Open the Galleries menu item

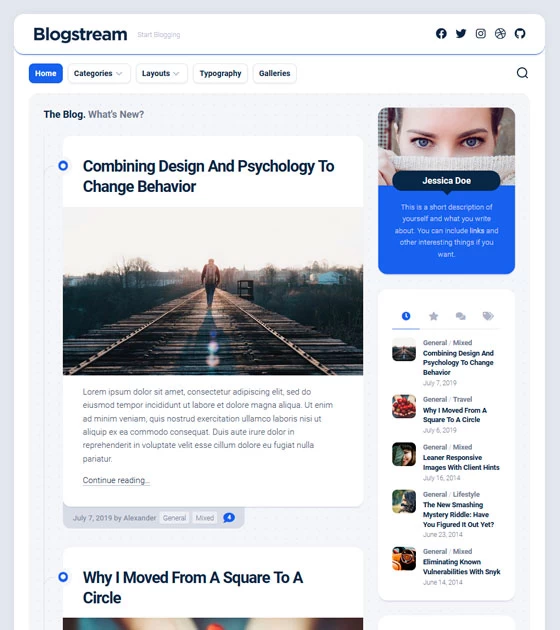pos(275,74)
